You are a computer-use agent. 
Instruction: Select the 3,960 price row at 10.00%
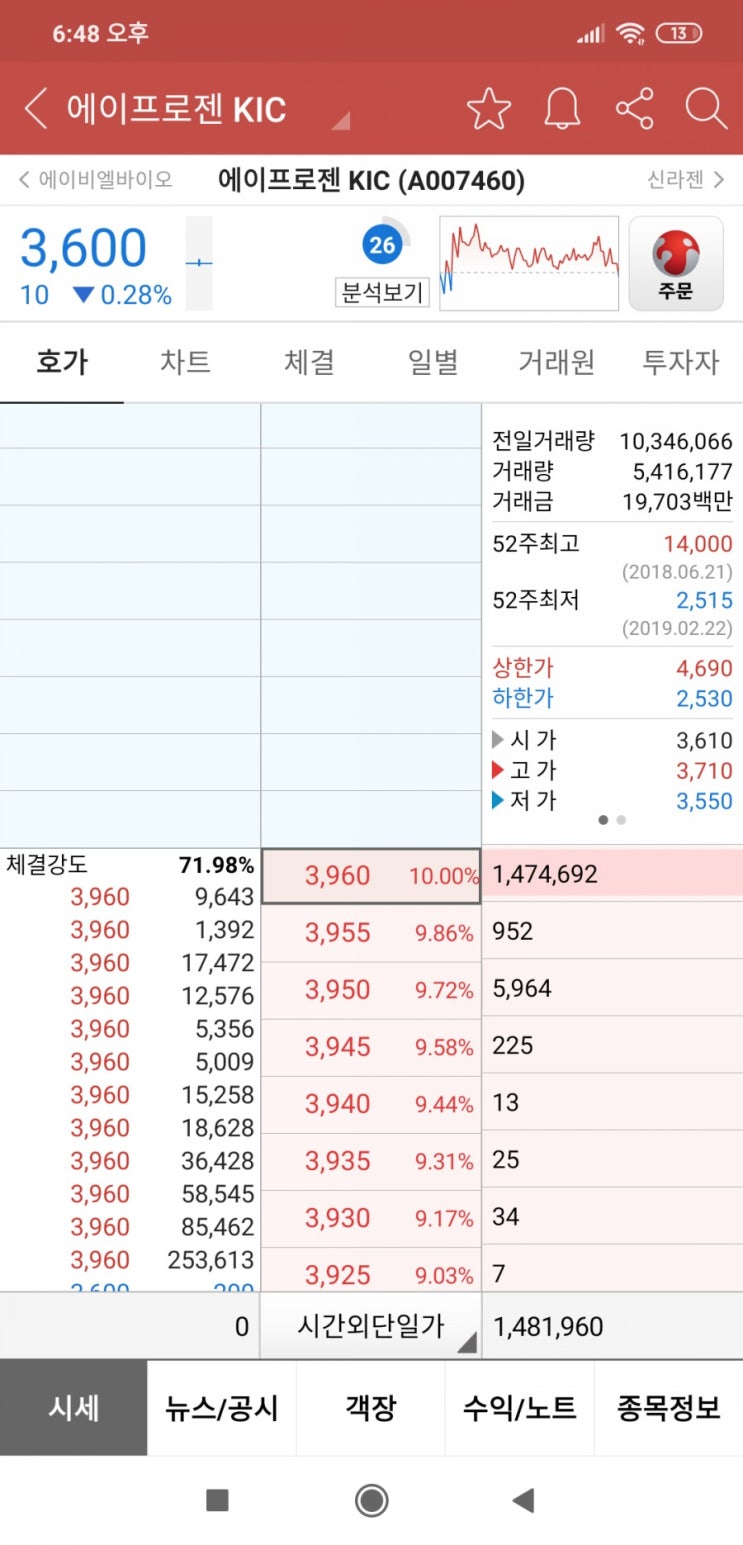[371, 876]
